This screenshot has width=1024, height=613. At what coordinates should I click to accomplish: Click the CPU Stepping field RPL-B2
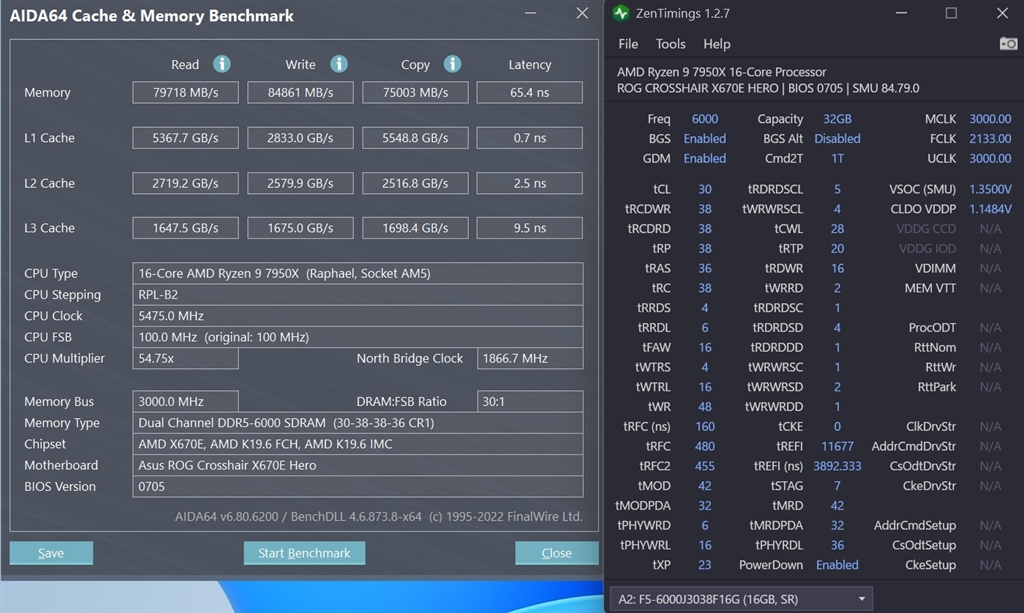(358, 294)
